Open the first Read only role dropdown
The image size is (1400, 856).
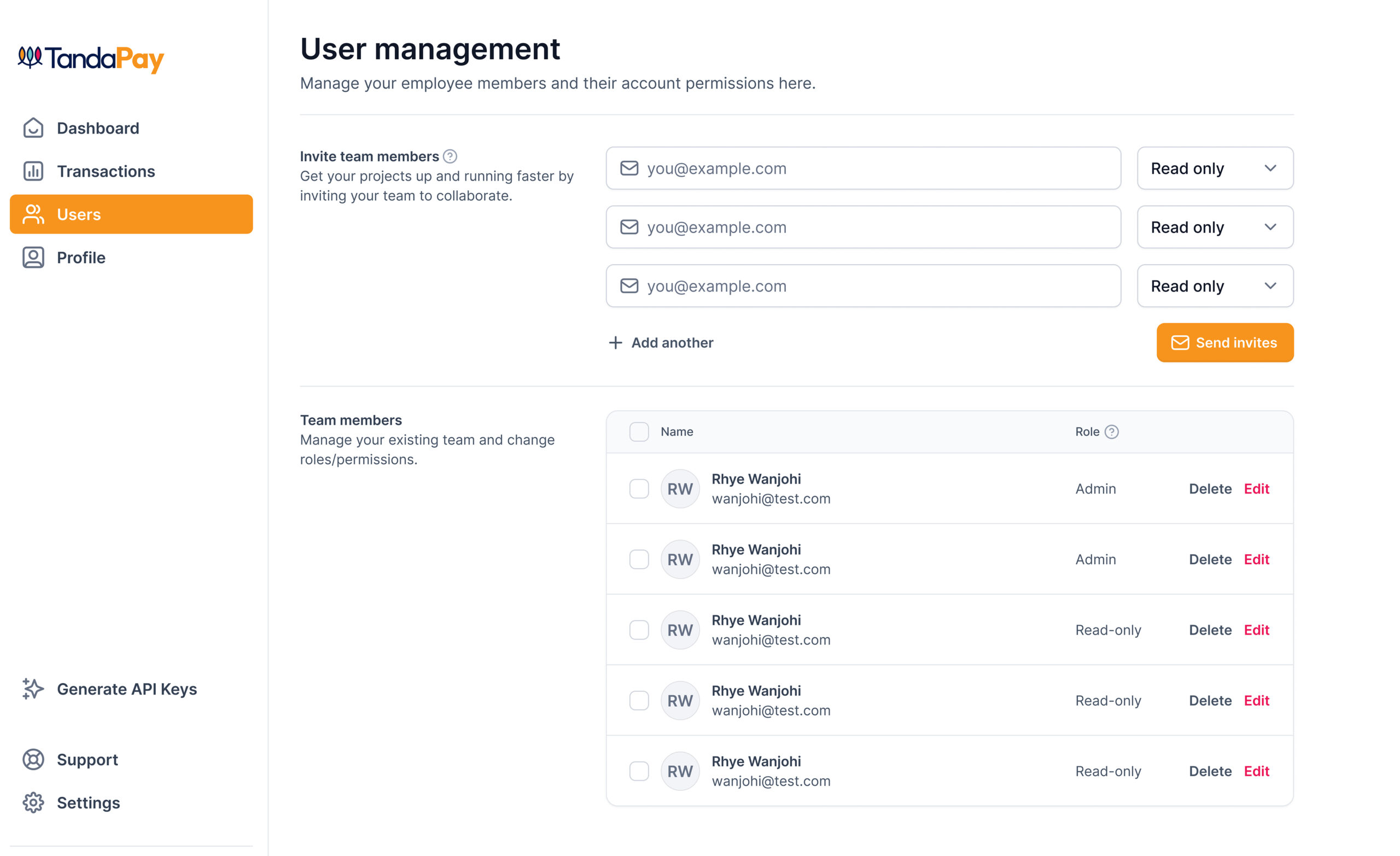click(x=1215, y=168)
